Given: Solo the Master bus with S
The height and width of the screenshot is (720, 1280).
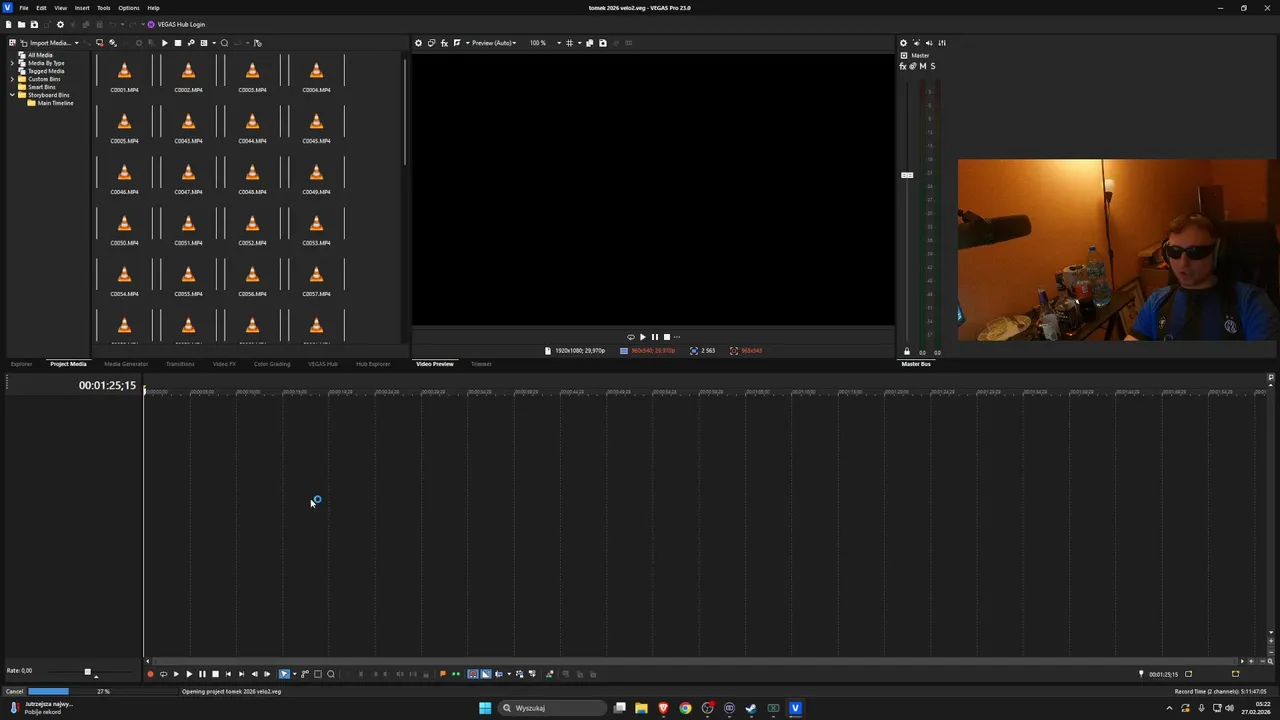Looking at the screenshot, I should [x=932, y=66].
